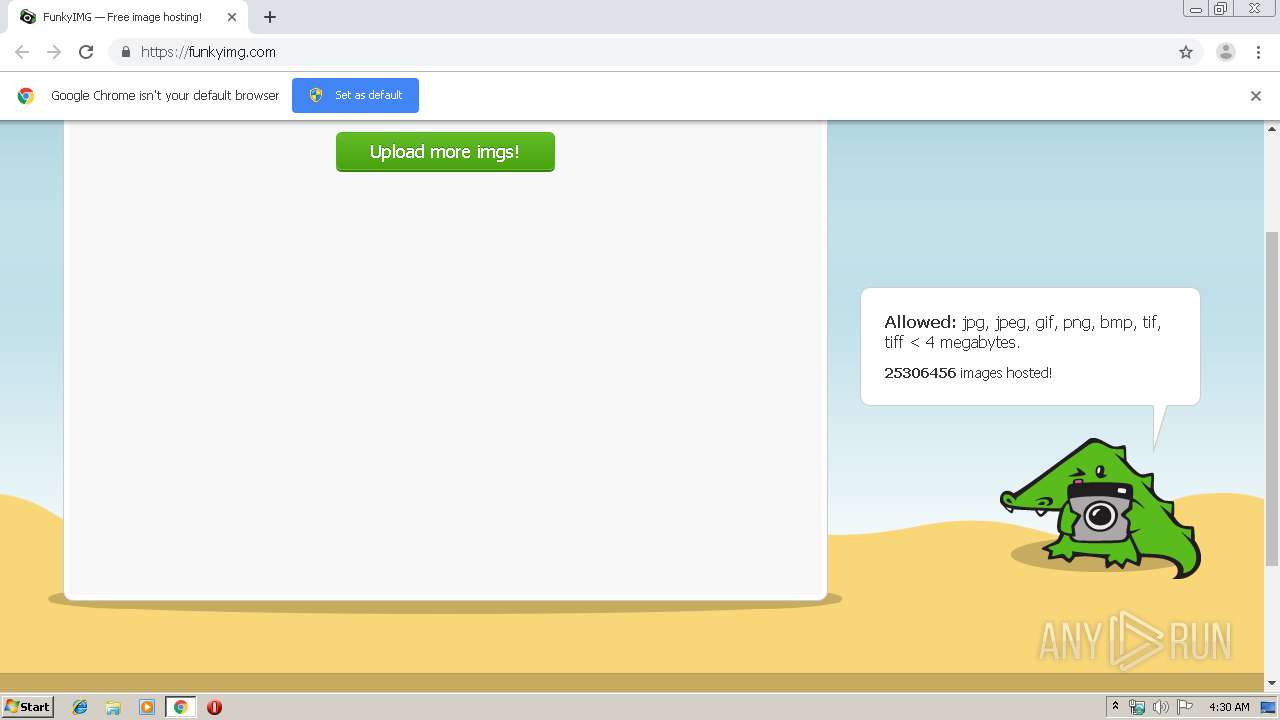Open Windows Explorer folder in taskbar
Screen dimensions: 1280x720
[113, 707]
